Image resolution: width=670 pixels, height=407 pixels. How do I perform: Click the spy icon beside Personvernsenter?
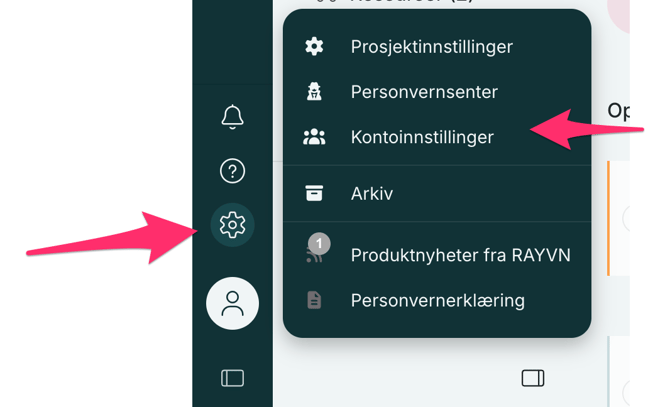click(x=314, y=92)
